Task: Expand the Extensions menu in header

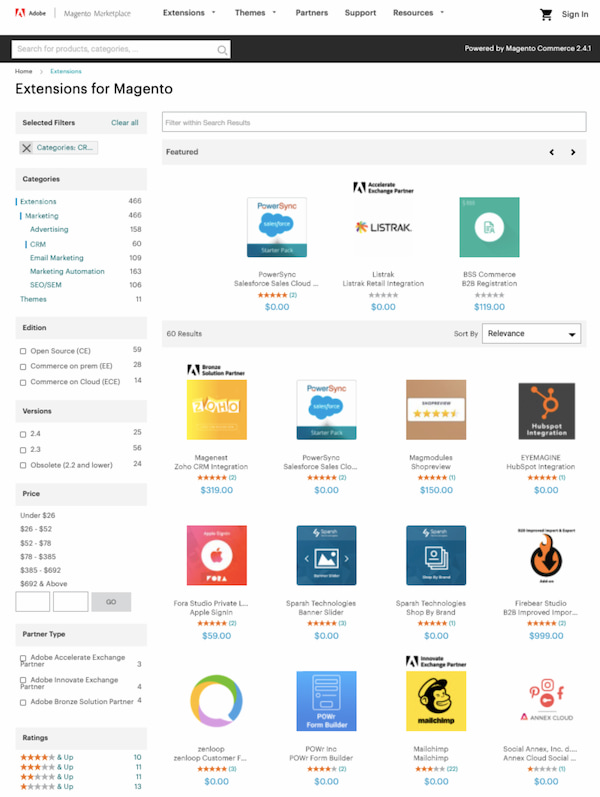Action: pyautogui.click(x=190, y=14)
